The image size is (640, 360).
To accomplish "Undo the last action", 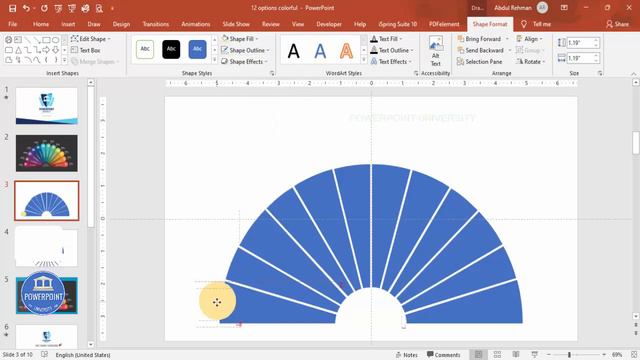I will pyautogui.click(x=26, y=8).
